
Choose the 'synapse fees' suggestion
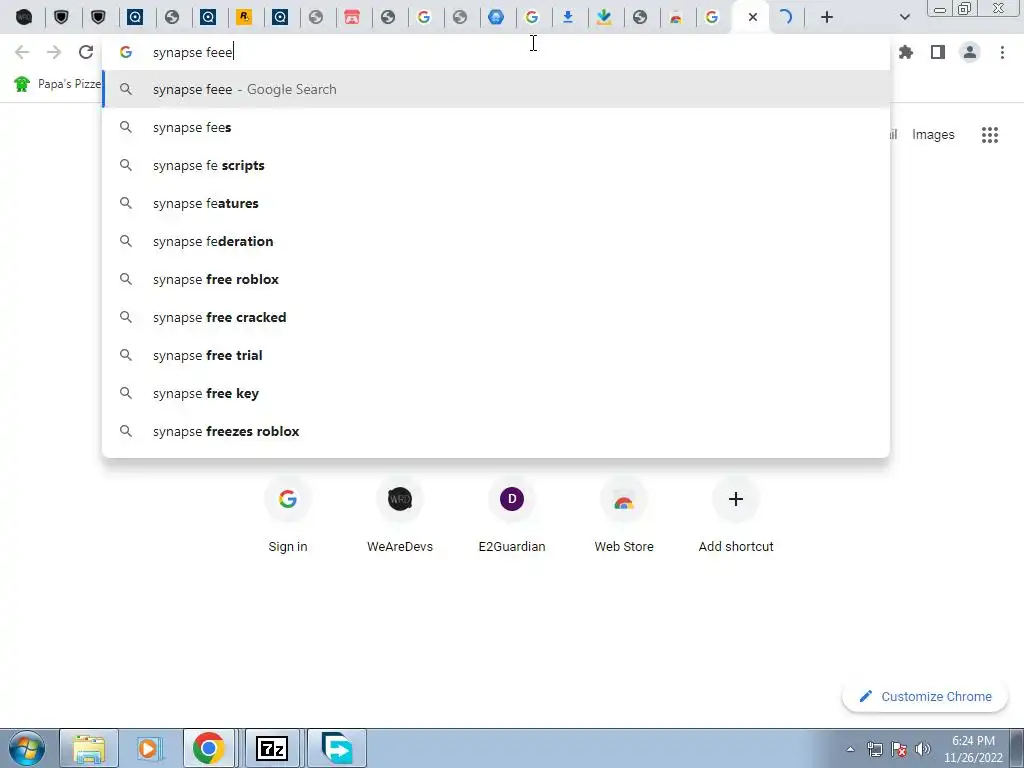pyautogui.click(x=496, y=127)
